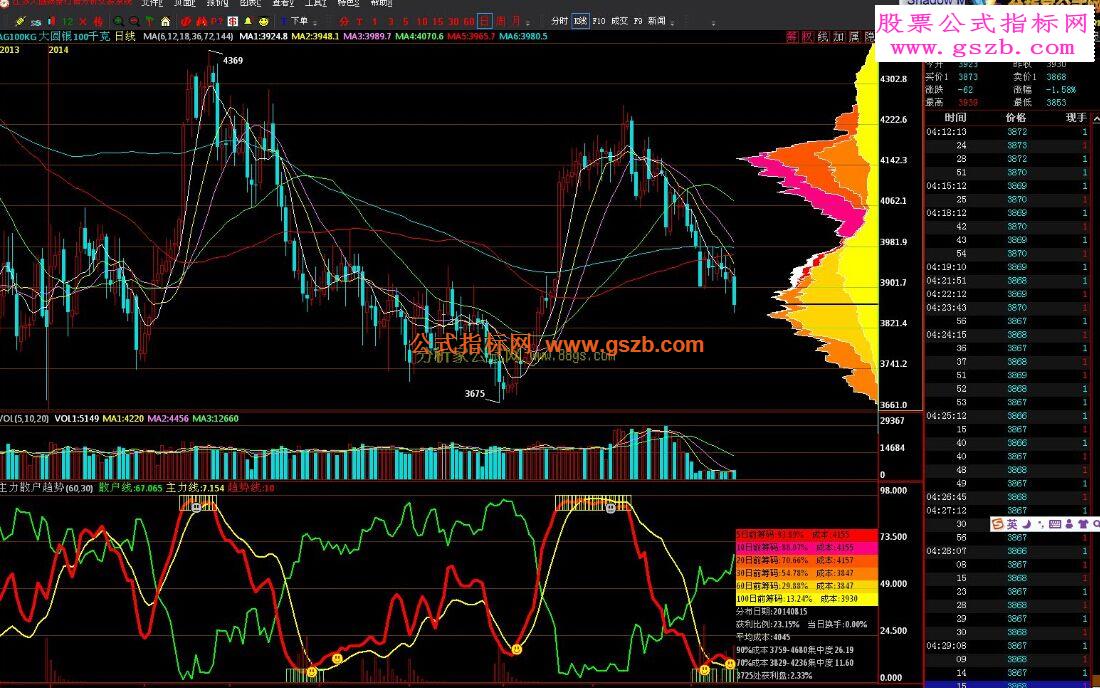Click the green 12 toolbar icon
Viewport: 1100px width, 688px height.
click(68, 22)
